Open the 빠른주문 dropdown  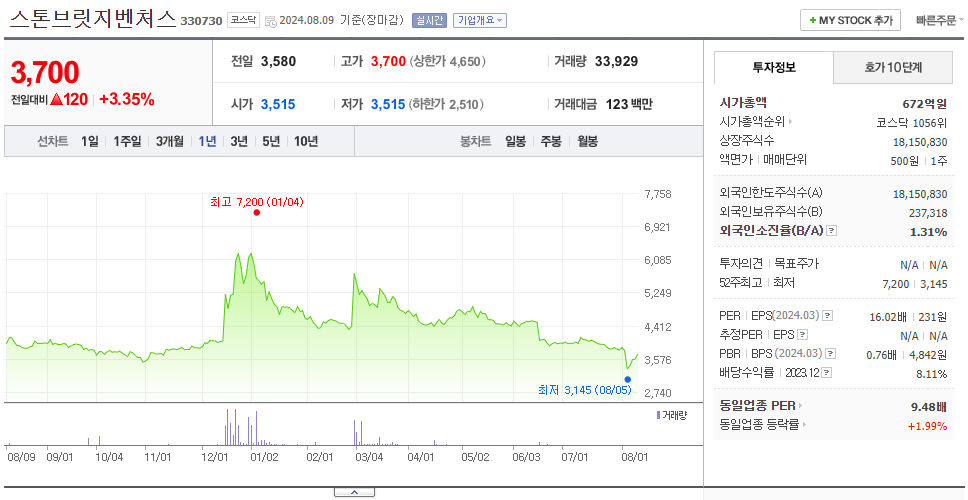click(x=941, y=20)
